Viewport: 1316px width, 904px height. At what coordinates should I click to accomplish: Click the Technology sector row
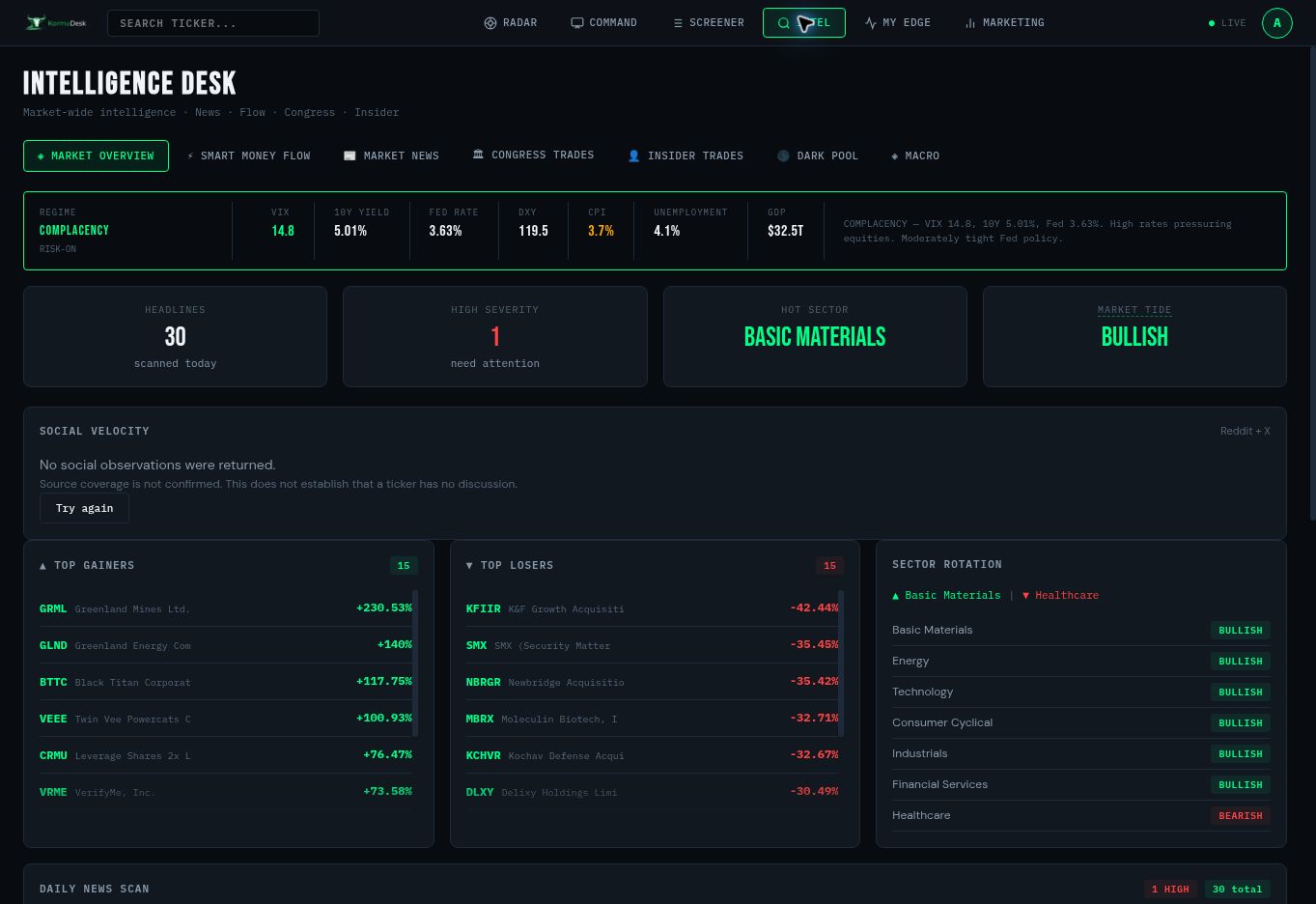point(1081,692)
